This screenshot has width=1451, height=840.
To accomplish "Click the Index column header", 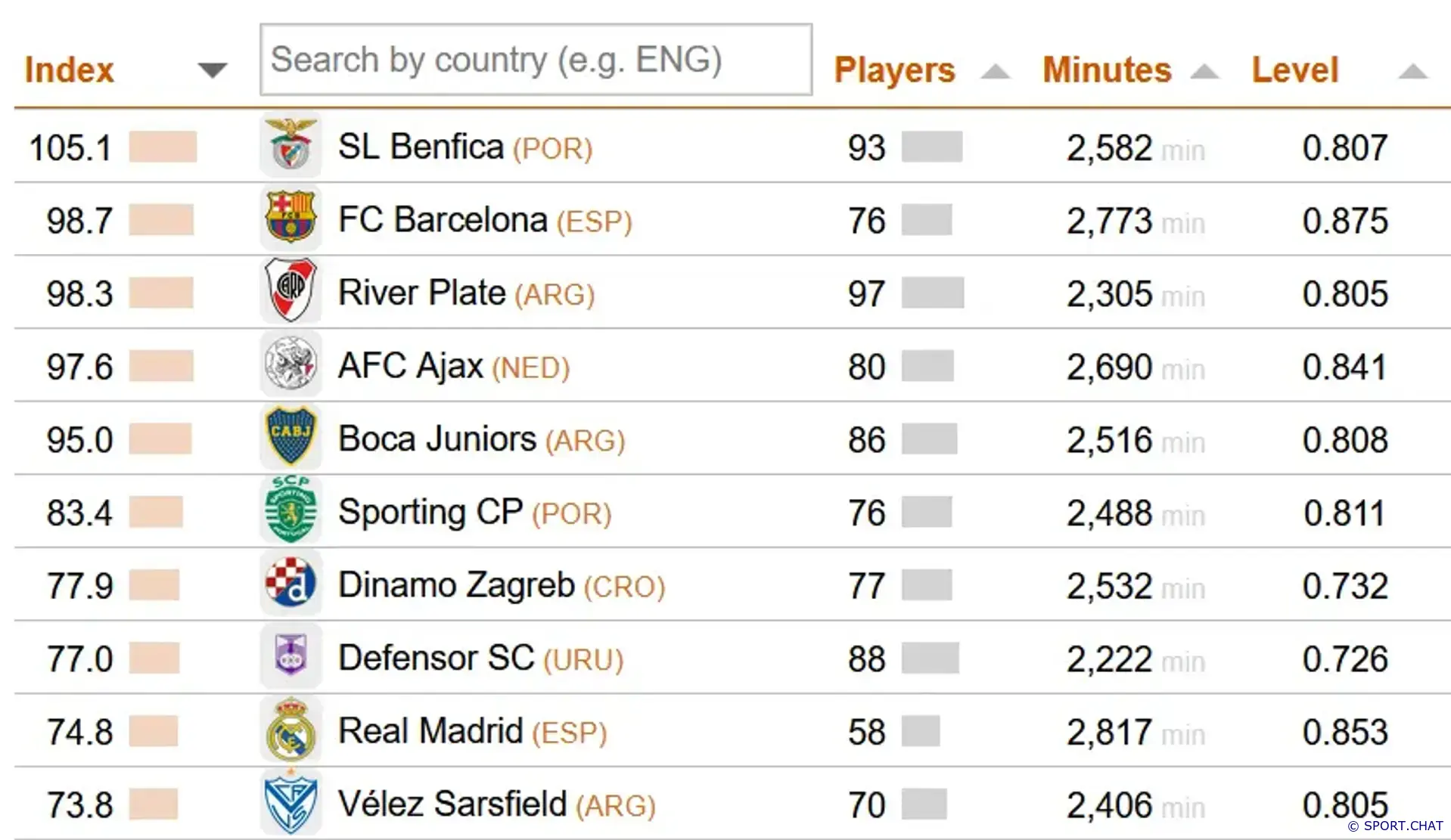I will coord(70,70).
